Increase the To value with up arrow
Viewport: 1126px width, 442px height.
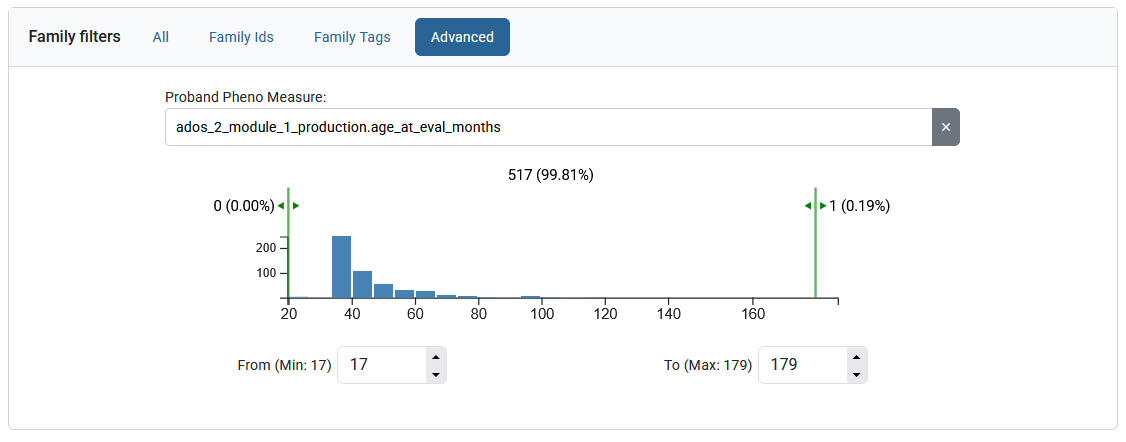pos(855,357)
